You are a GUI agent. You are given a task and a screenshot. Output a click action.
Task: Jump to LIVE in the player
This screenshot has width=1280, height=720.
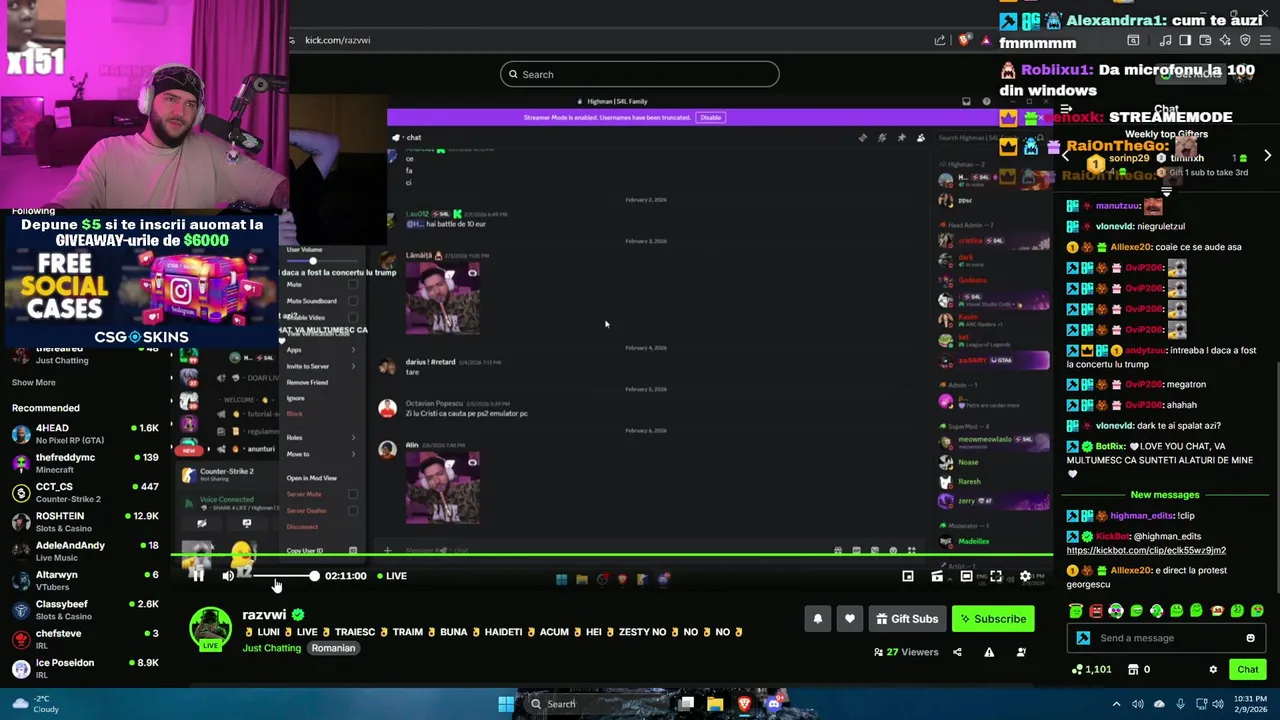tap(392, 576)
